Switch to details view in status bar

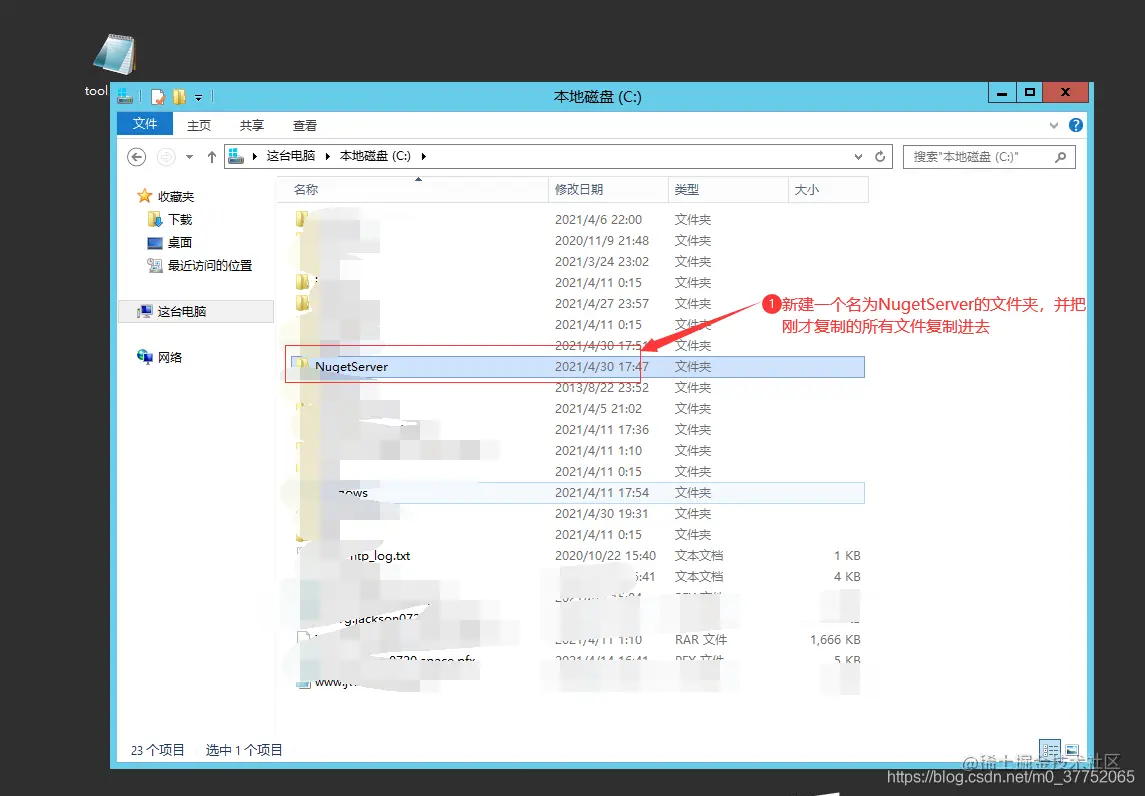pos(1050,750)
